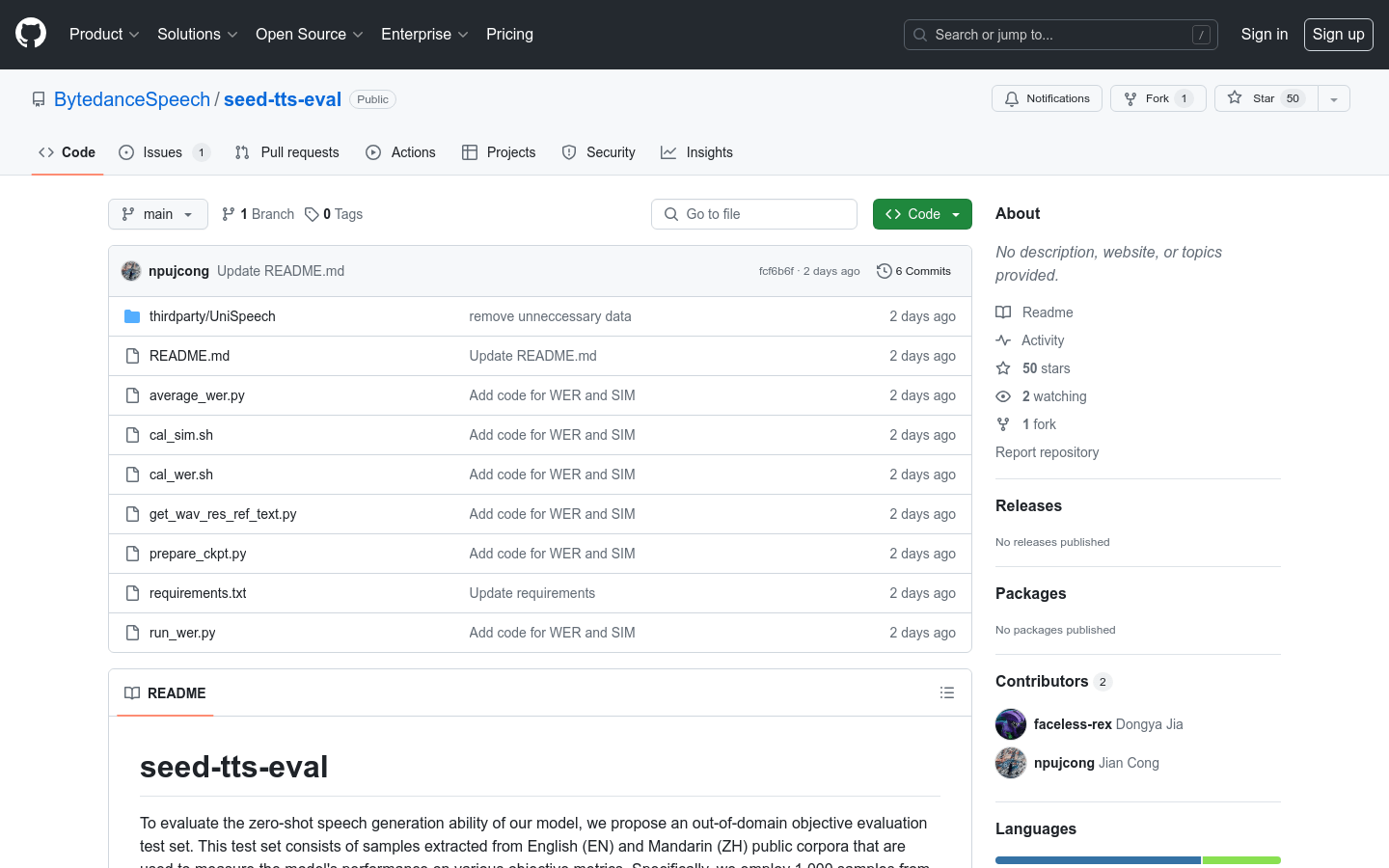Viewport: 1389px width, 868px height.
Task: Click the blue segment of the Languages bar
Action: click(x=1095, y=859)
